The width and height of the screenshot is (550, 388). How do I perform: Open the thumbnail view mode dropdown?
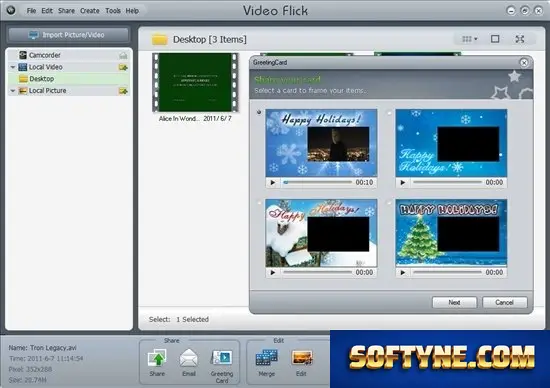click(x=470, y=39)
